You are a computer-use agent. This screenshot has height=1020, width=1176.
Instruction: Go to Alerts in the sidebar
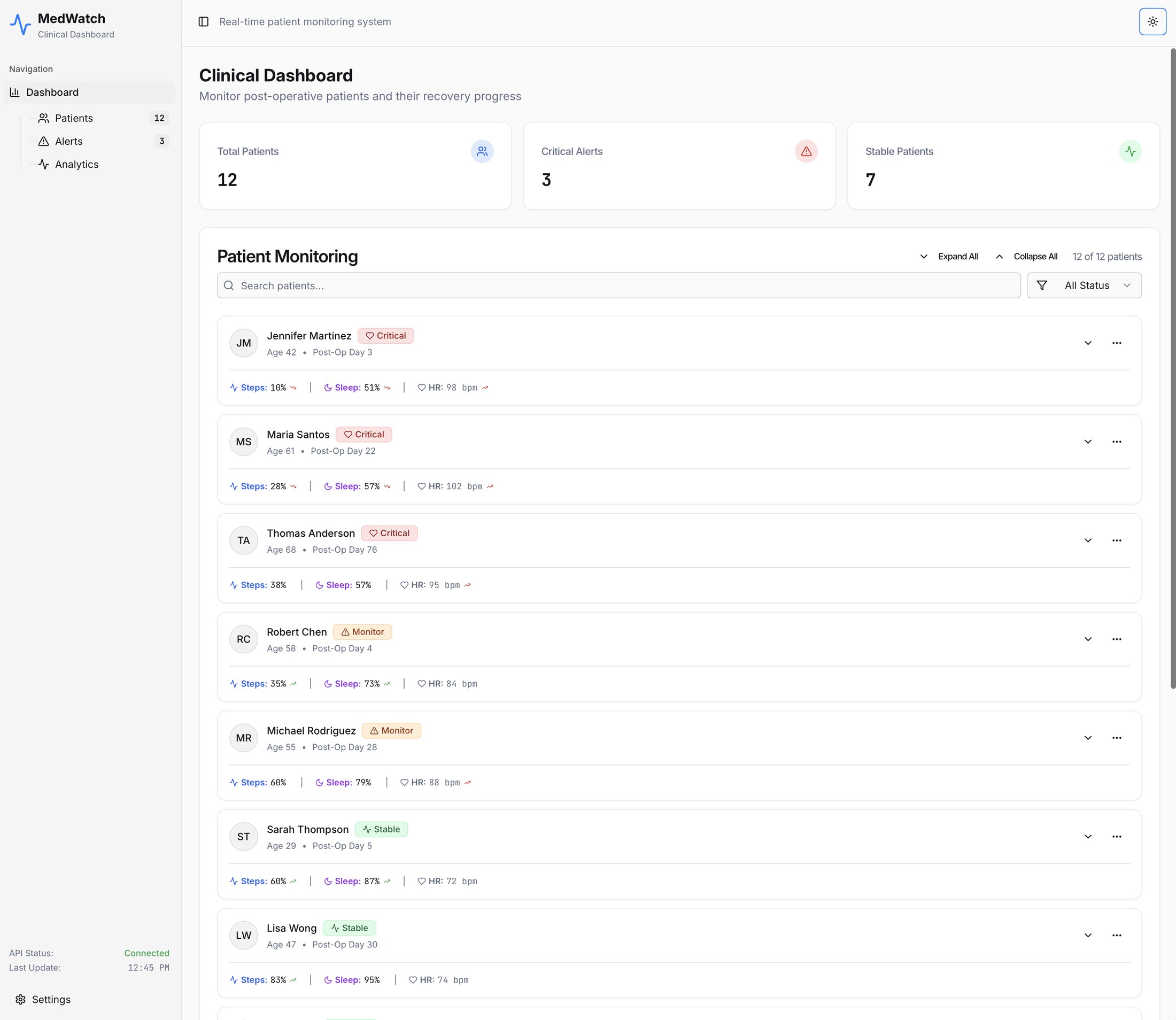100,141
